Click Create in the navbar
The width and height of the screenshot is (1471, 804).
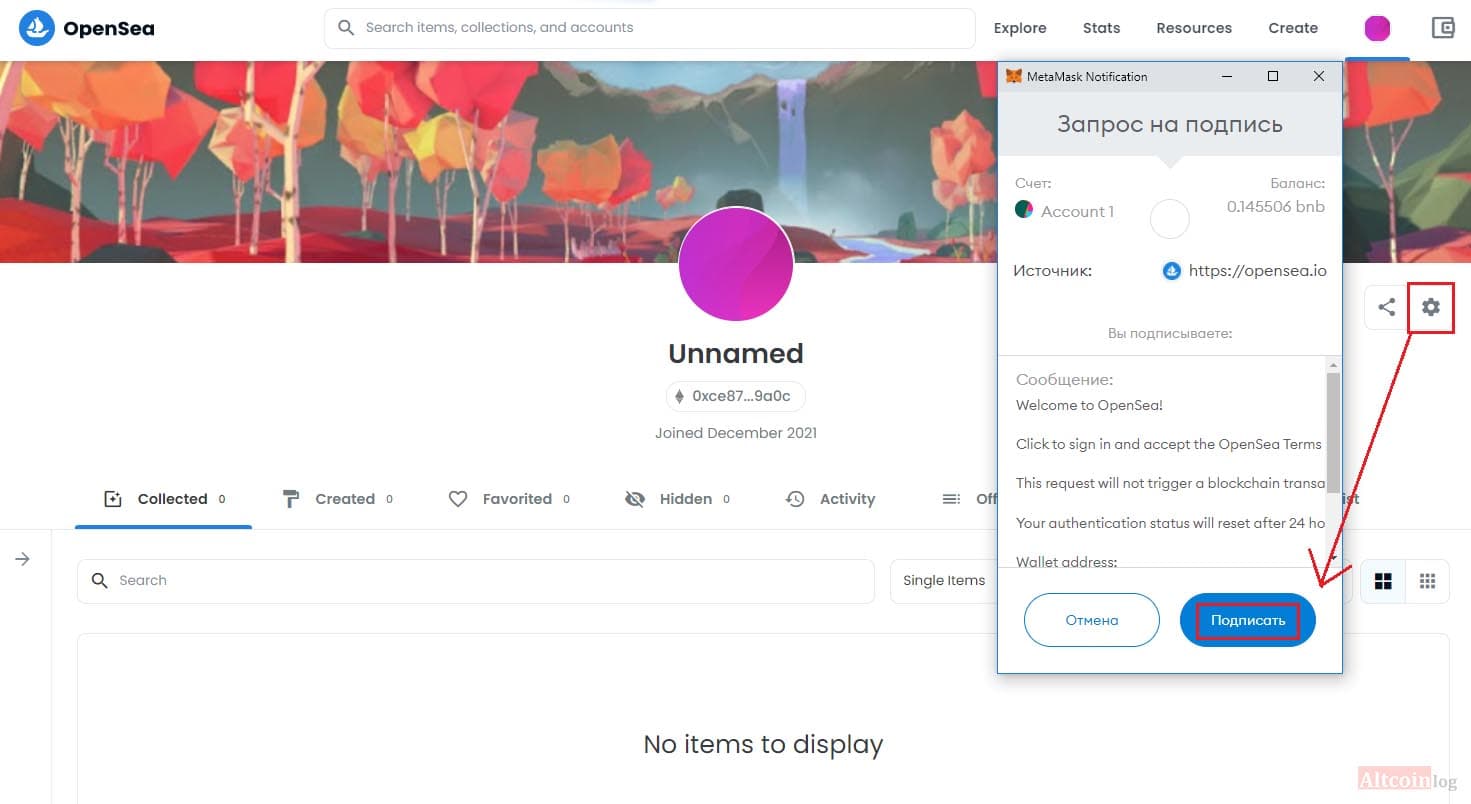1293,28
